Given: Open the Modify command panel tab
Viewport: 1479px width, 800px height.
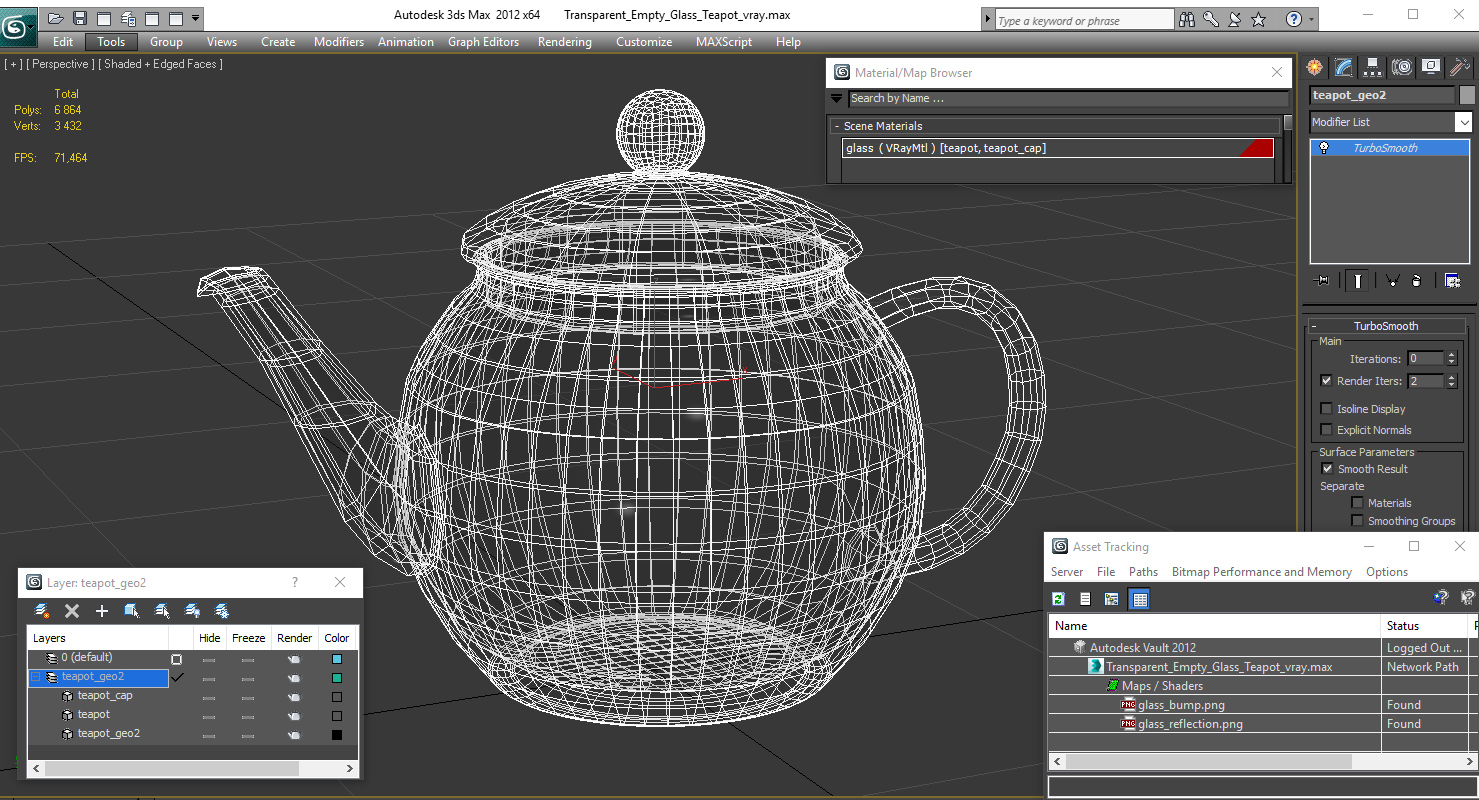Looking at the screenshot, I should point(1343,67).
